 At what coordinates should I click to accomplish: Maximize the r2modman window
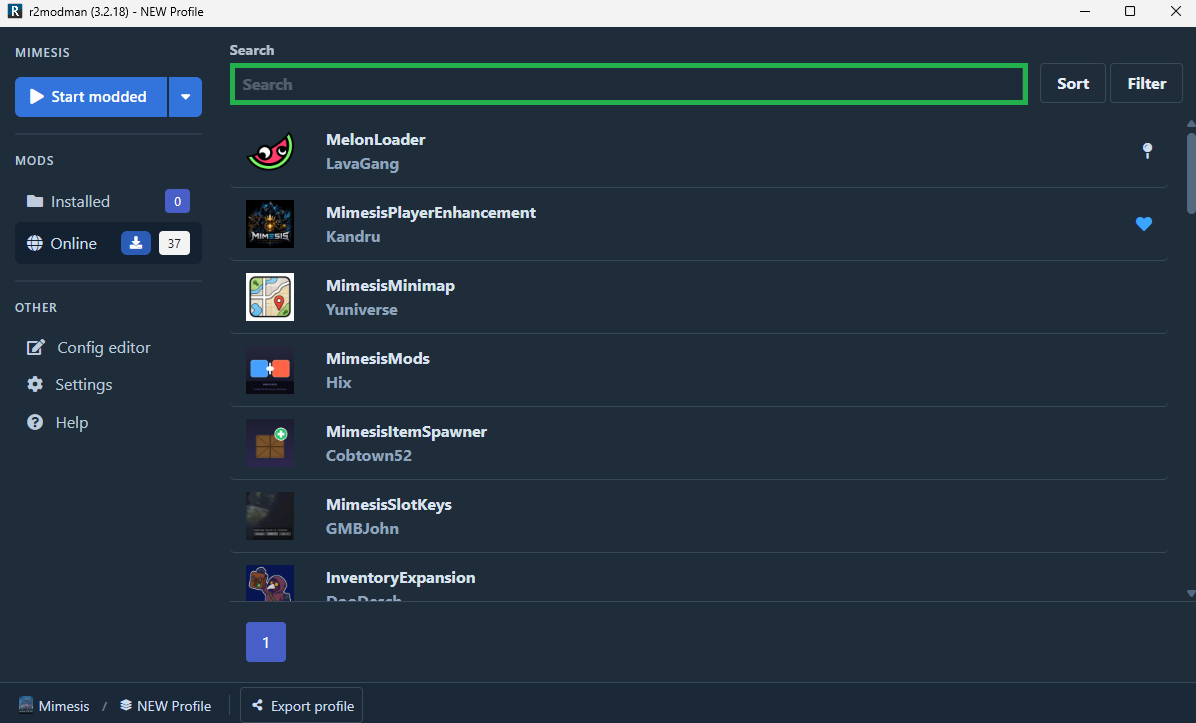tap(1130, 11)
